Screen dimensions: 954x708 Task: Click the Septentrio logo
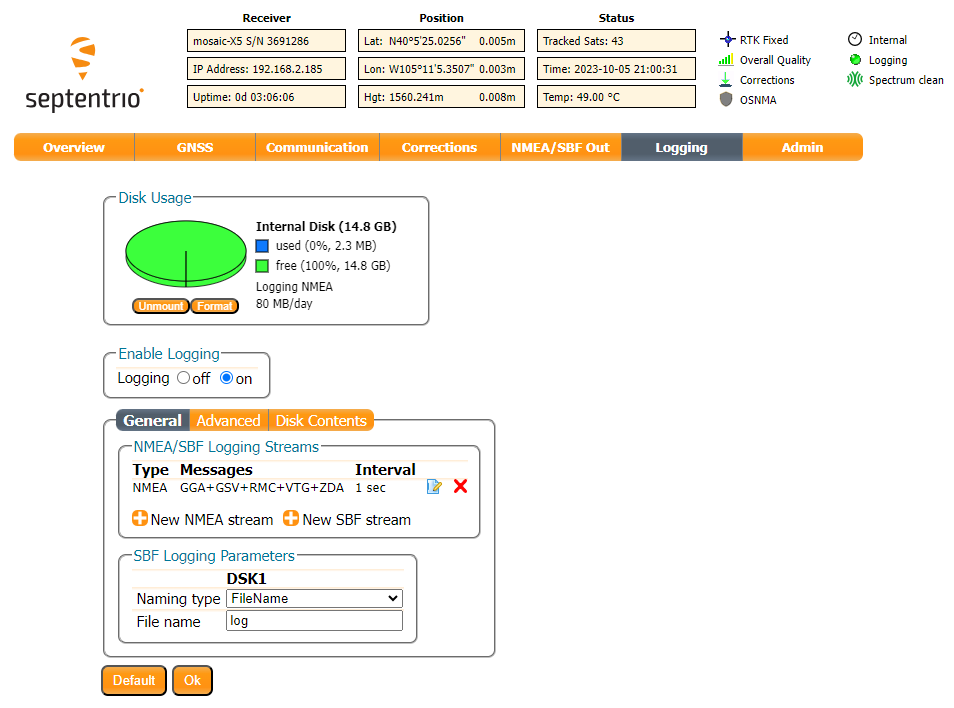pos(84,74)
